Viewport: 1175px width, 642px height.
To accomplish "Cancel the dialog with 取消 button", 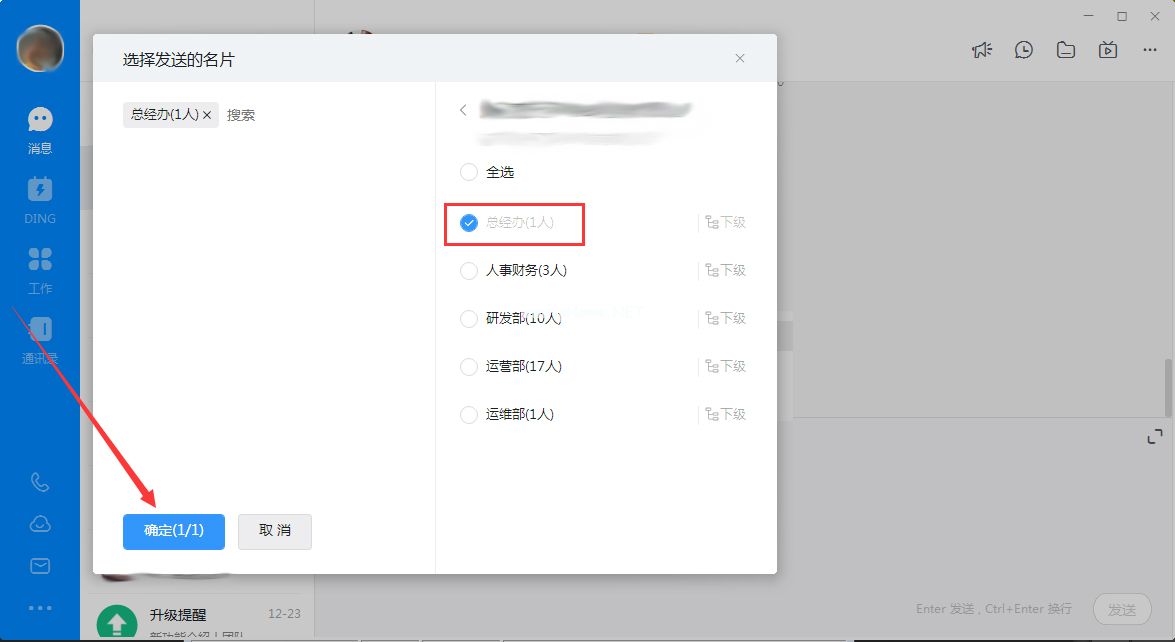I will tap(274, 531).
